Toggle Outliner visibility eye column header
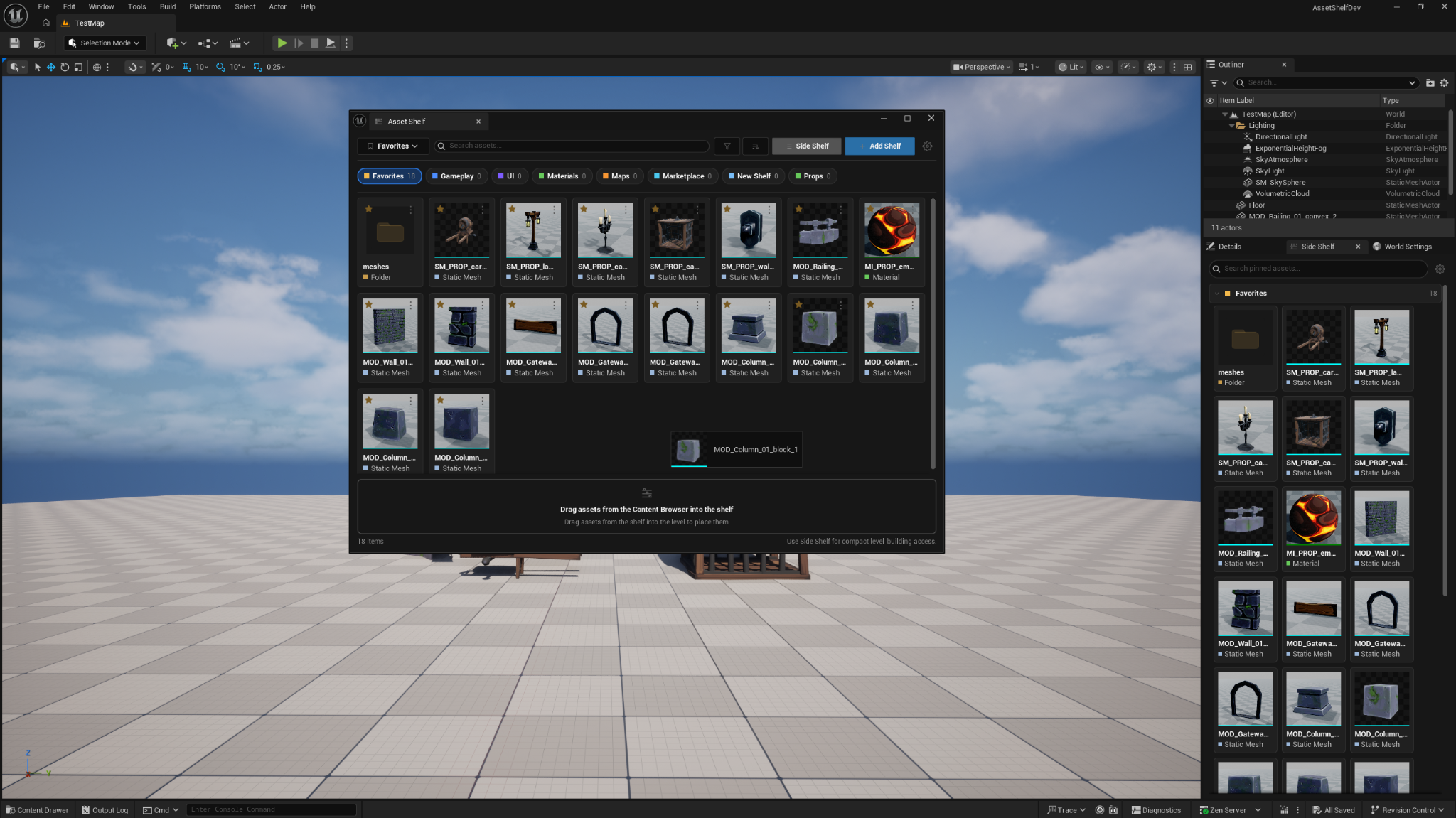Screen dimensions: 1456x818 coord(1210,101)
